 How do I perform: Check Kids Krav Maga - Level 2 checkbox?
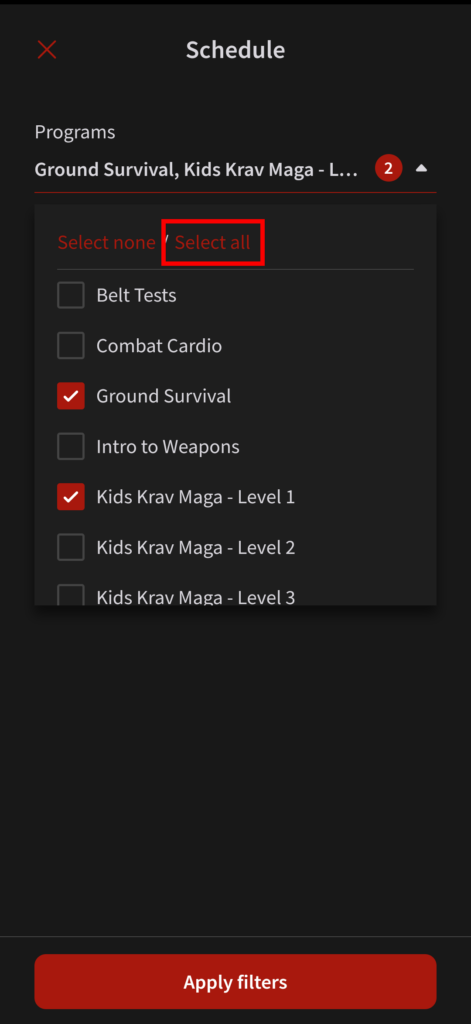coord(71,547)
